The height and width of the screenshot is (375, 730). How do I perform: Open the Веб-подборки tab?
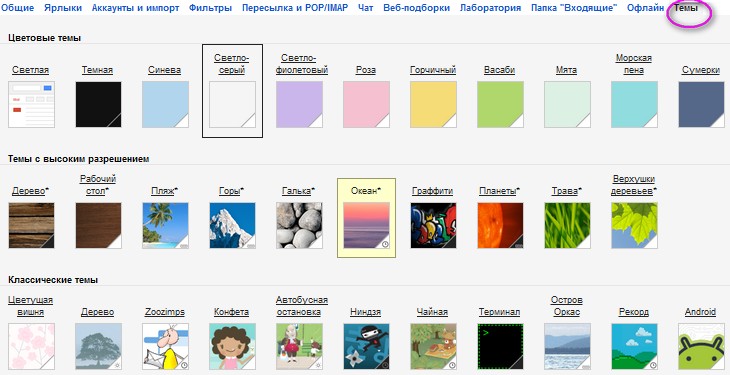(417, 8)
